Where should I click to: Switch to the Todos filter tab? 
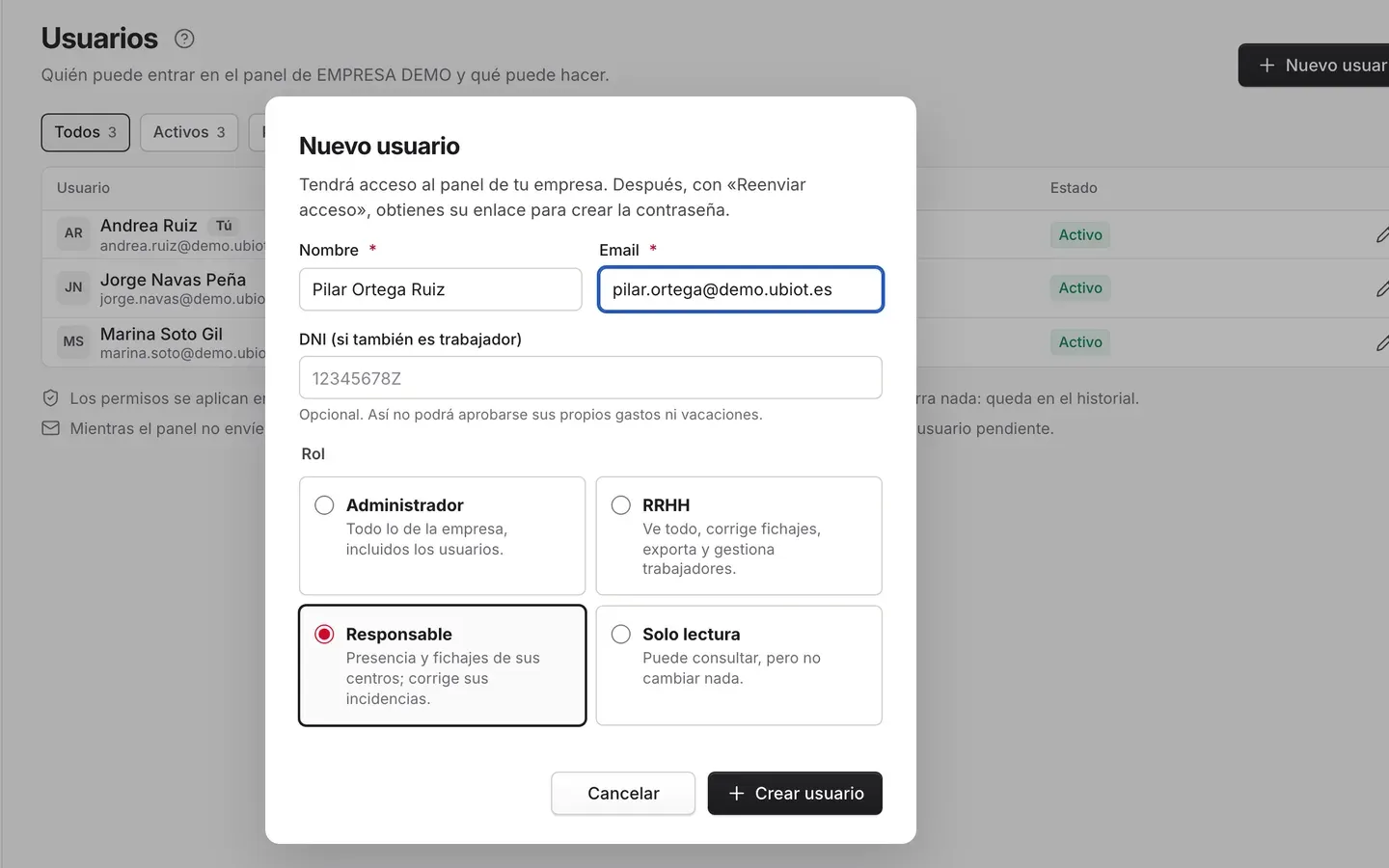(x=85, y=132)
